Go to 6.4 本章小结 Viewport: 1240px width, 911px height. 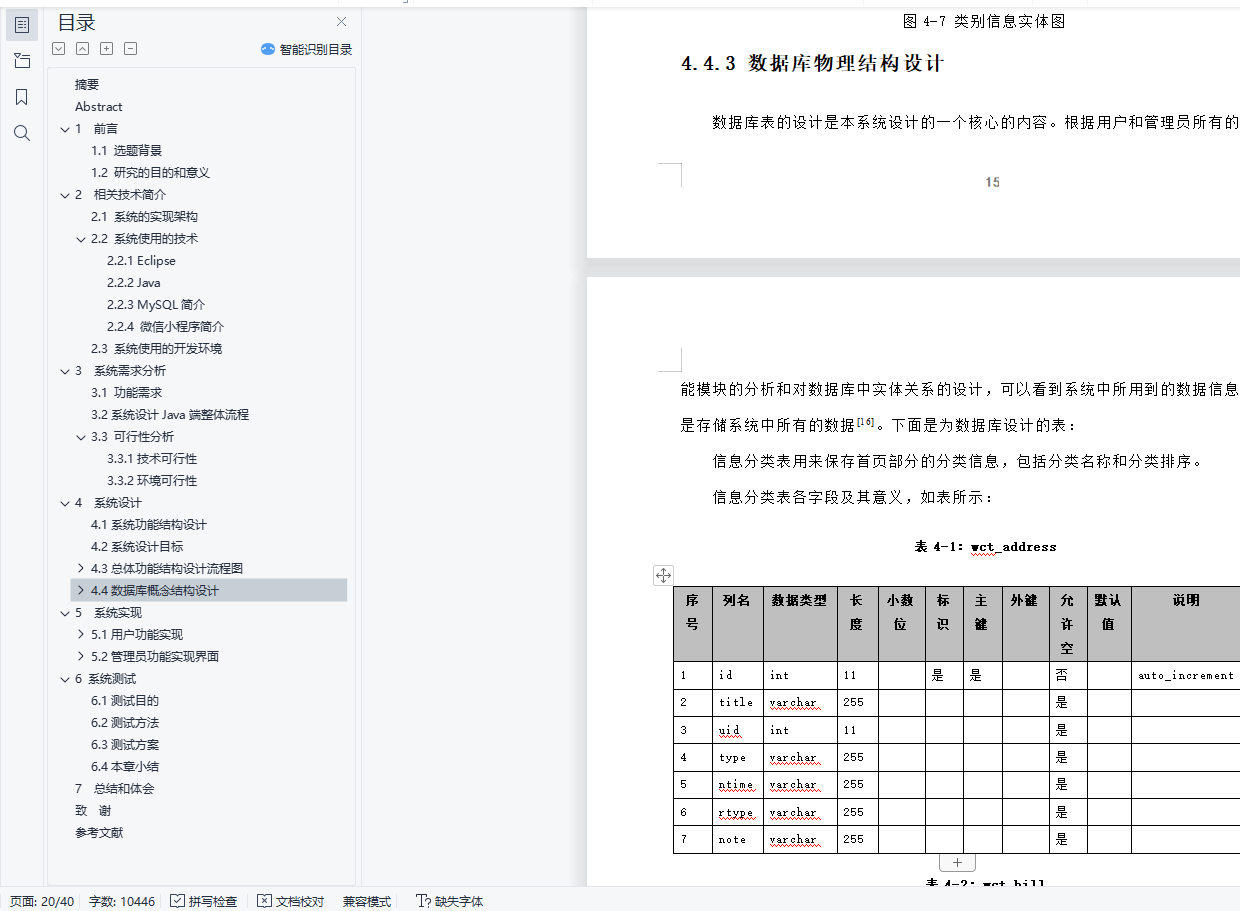click(x=124, y=767)
